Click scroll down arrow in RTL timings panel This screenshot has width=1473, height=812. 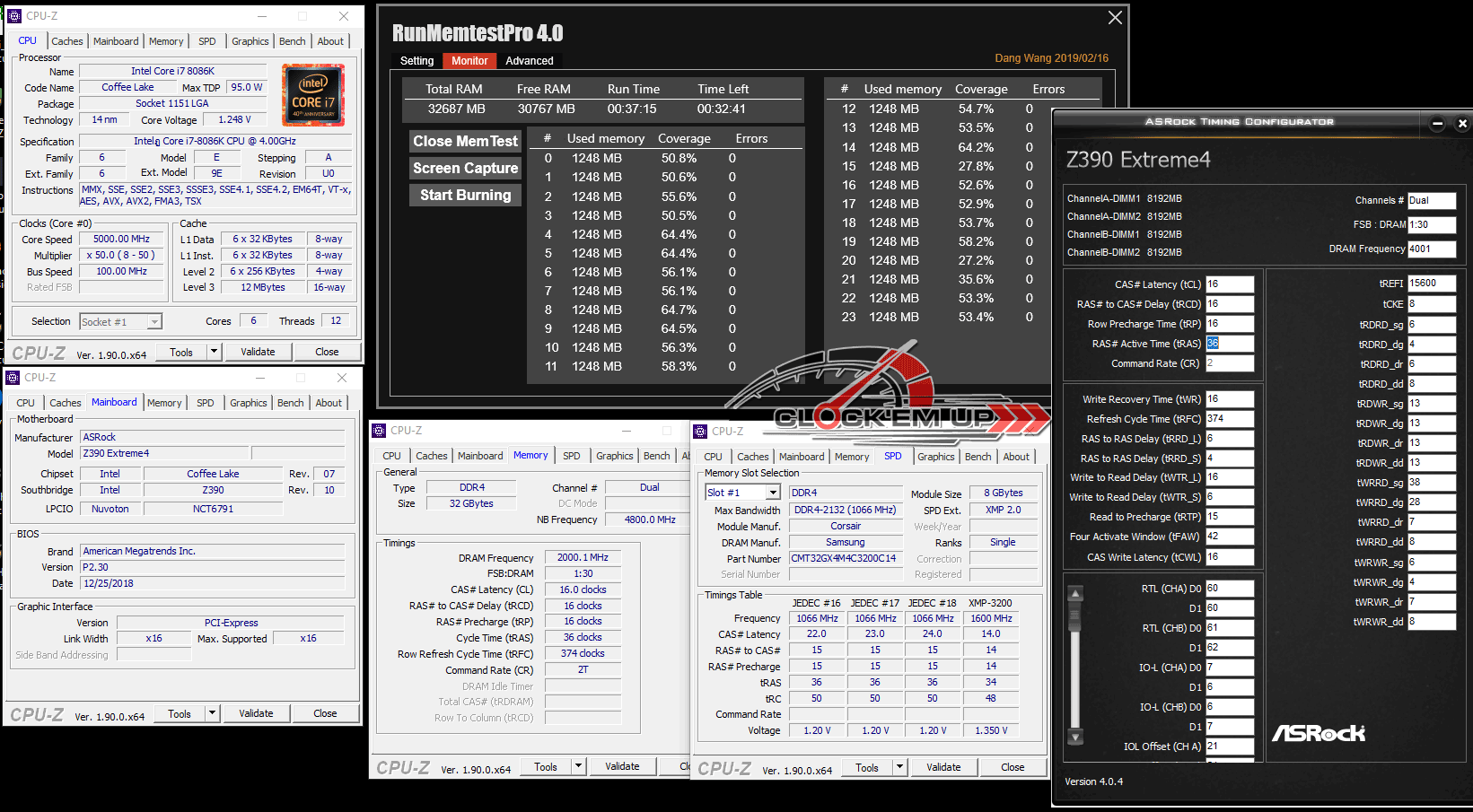point(1075,735)
